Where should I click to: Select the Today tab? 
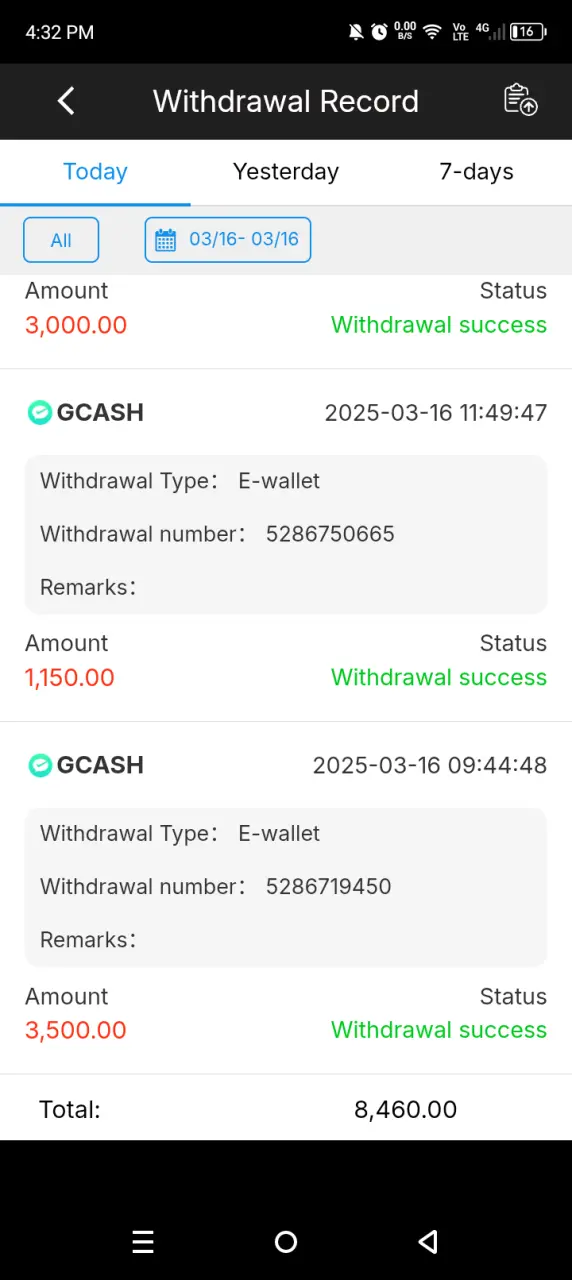[x=95, y=172]
